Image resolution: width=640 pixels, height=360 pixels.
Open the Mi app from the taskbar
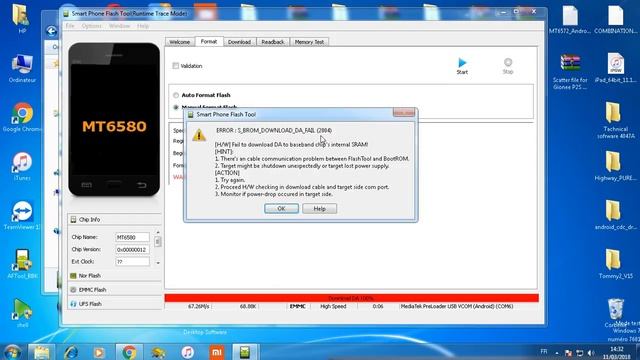click(x=216, y=352)
